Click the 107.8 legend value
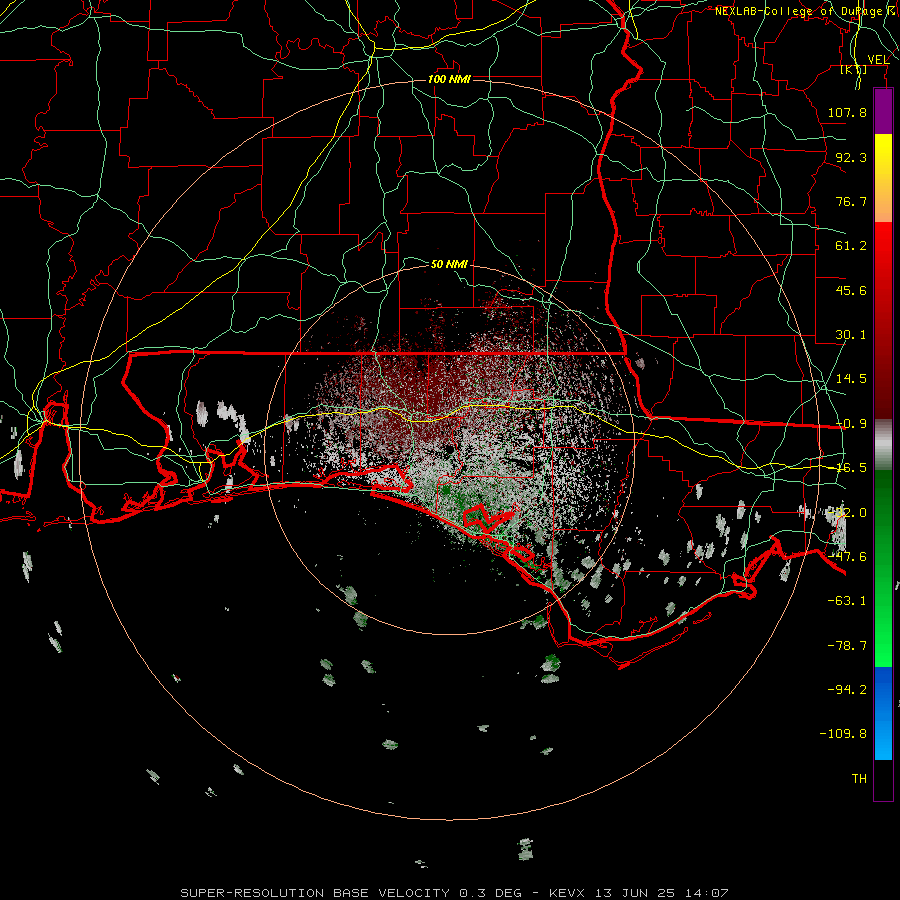This screenshot has height=900, width=900. [x=847, y=112]
